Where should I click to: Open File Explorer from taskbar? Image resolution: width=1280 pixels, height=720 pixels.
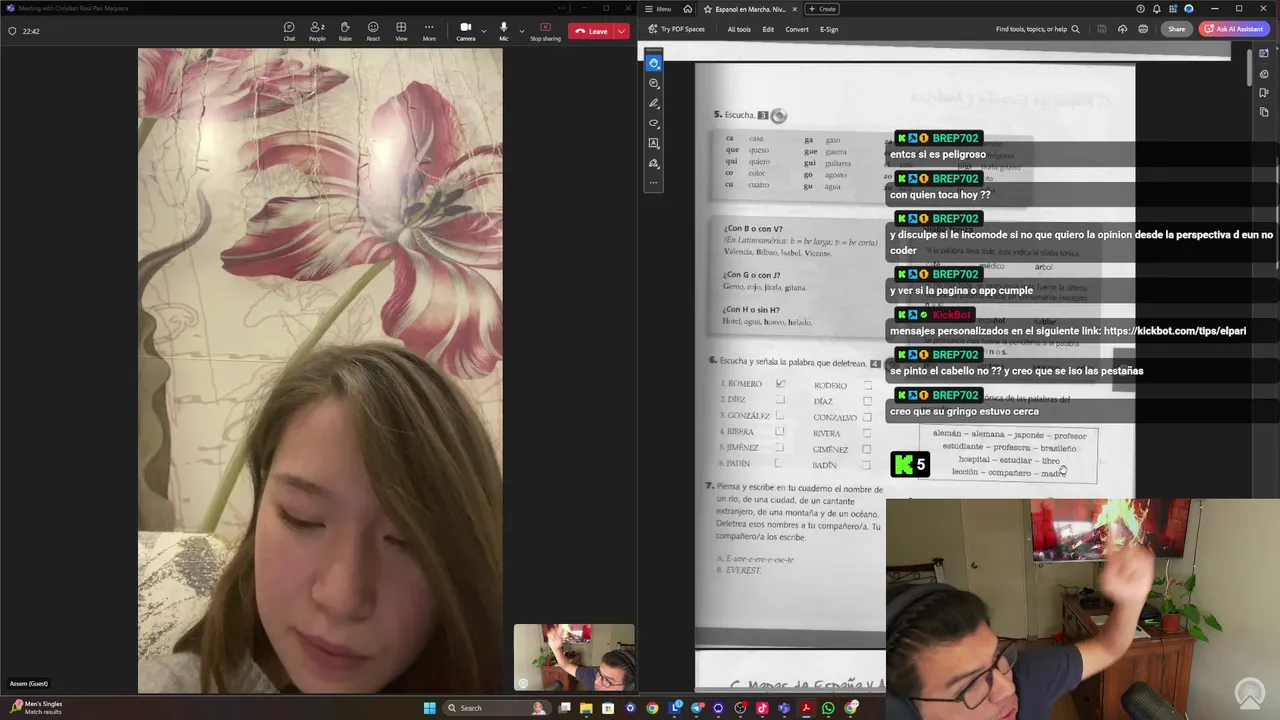click(586, 708)
